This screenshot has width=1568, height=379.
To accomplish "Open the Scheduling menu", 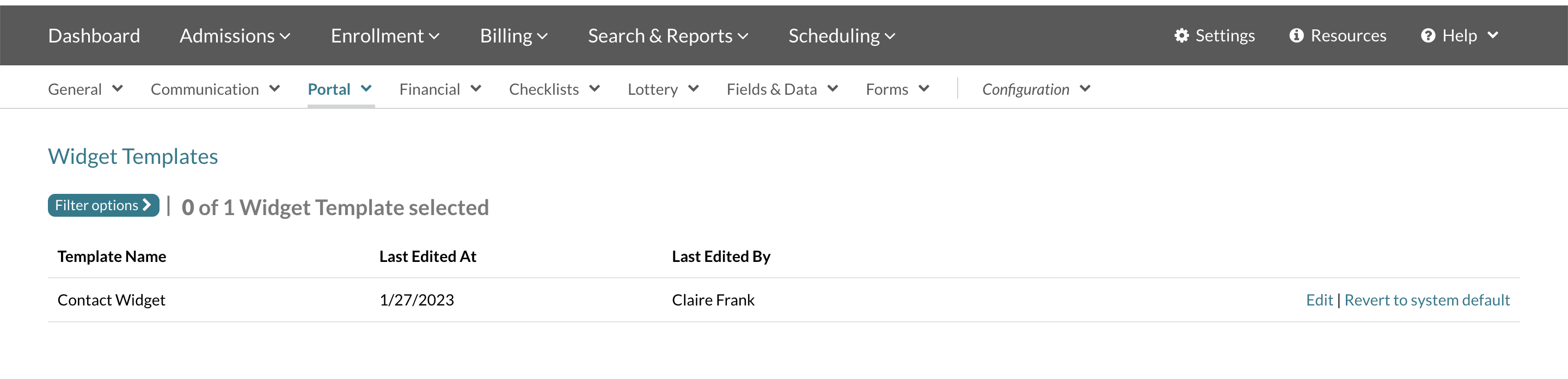I will pos(841,36).
